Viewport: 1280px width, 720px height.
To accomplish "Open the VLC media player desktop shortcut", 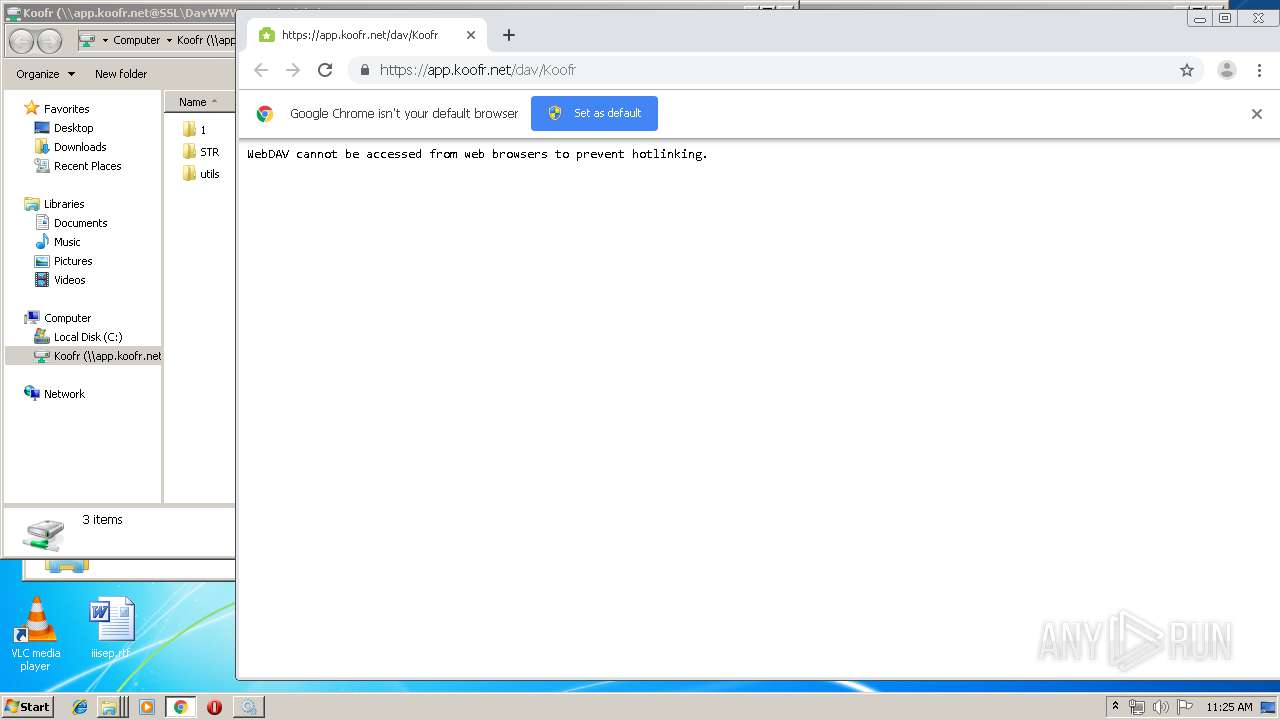I will coord(35,634).
